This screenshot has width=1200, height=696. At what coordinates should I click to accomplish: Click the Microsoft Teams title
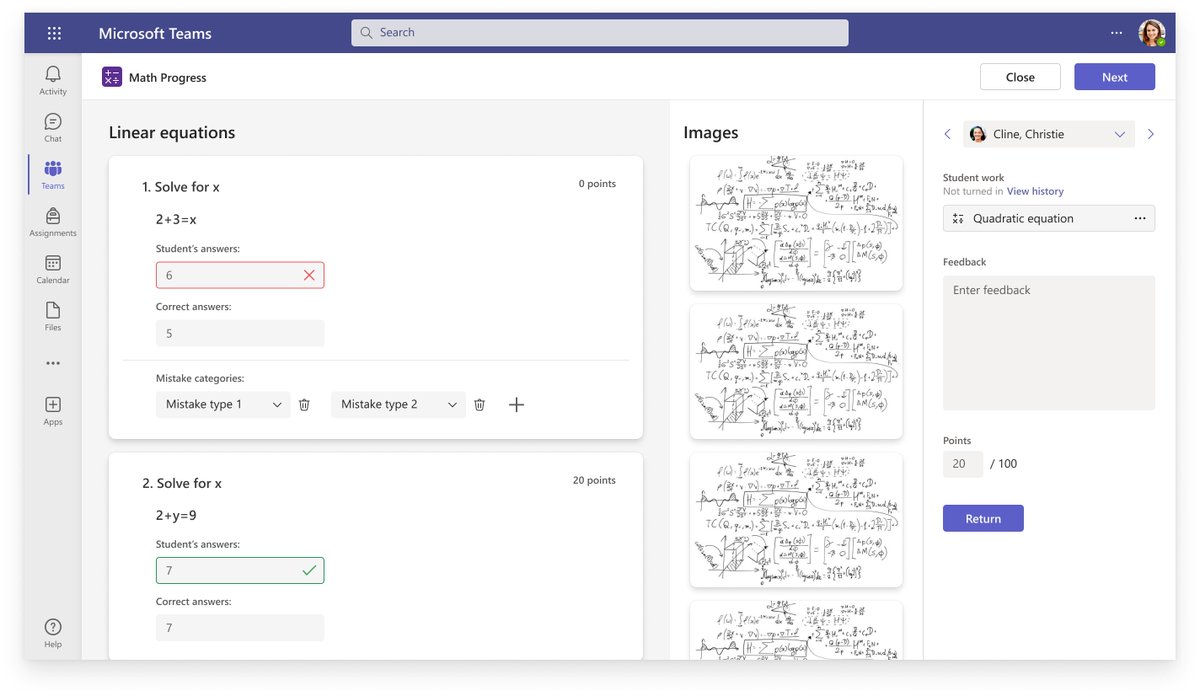click(x=155, y=33)
